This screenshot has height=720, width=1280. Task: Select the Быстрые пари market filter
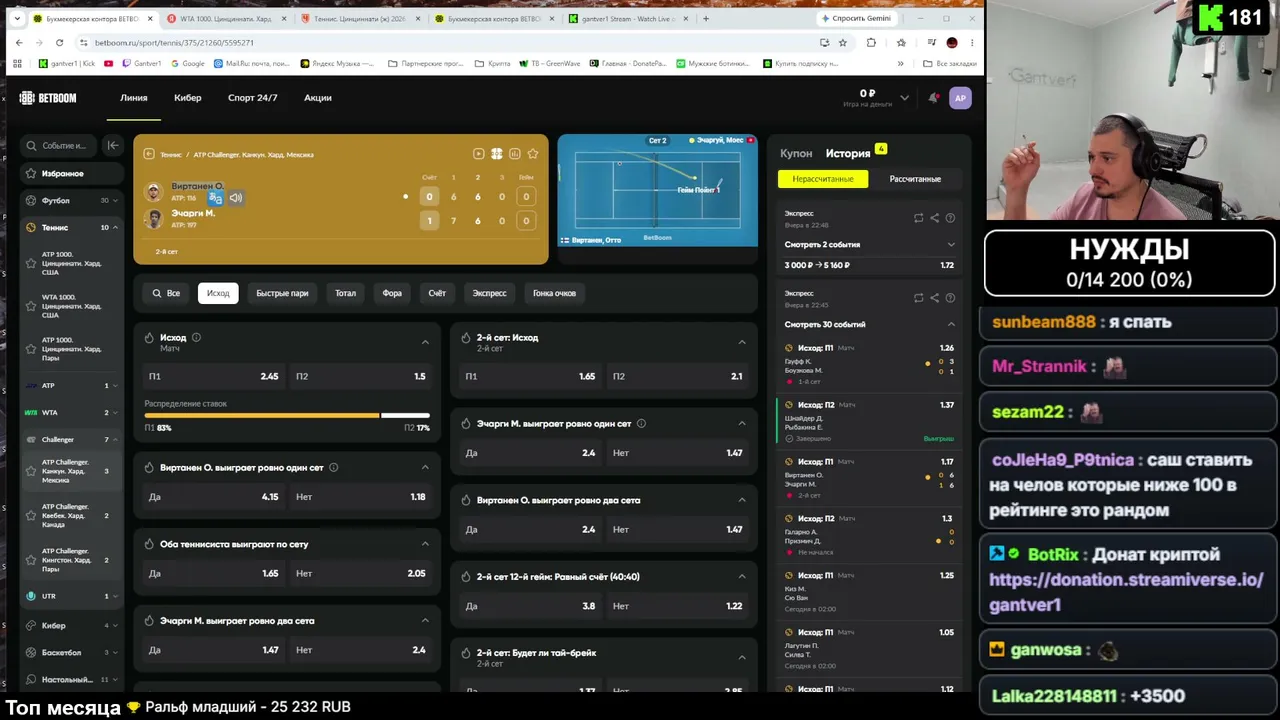282,293
